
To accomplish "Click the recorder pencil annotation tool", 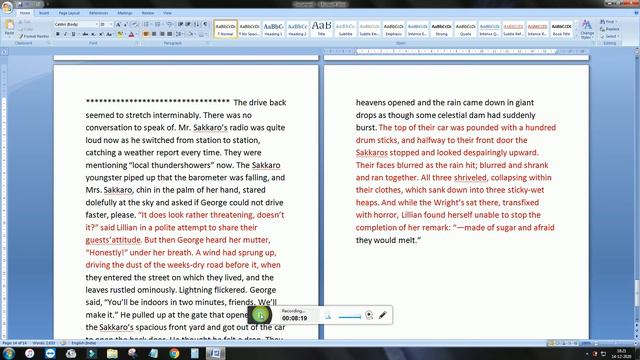I will pos(382,315).
